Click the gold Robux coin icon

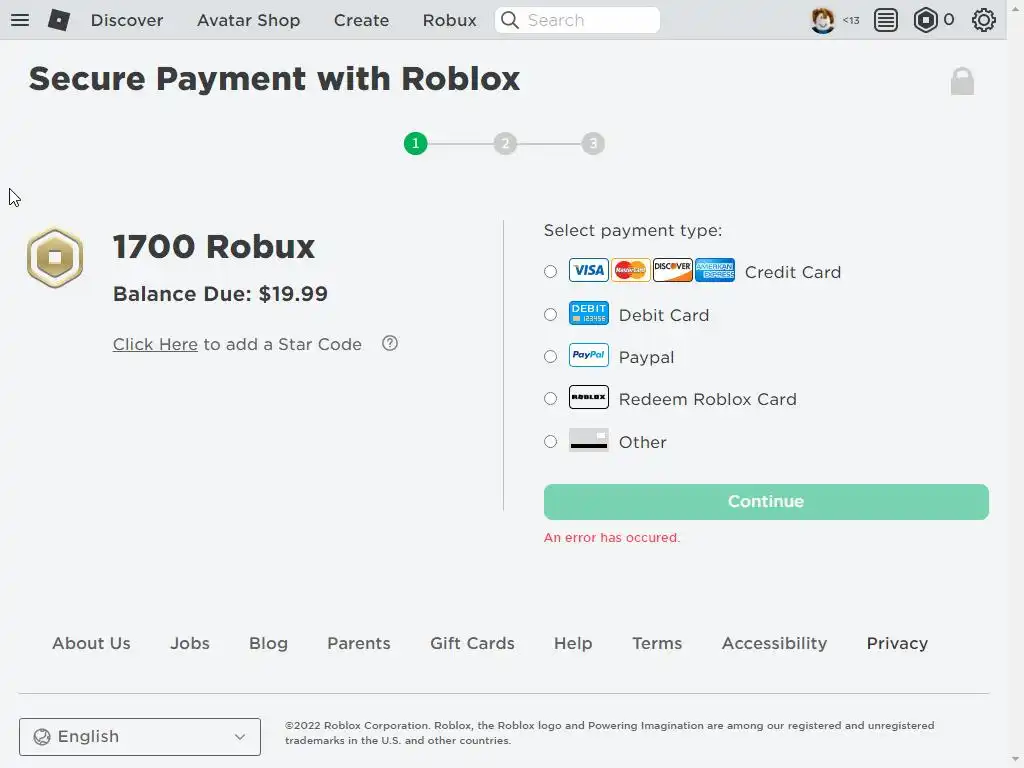pyautogui.click(x=55, y=258)
